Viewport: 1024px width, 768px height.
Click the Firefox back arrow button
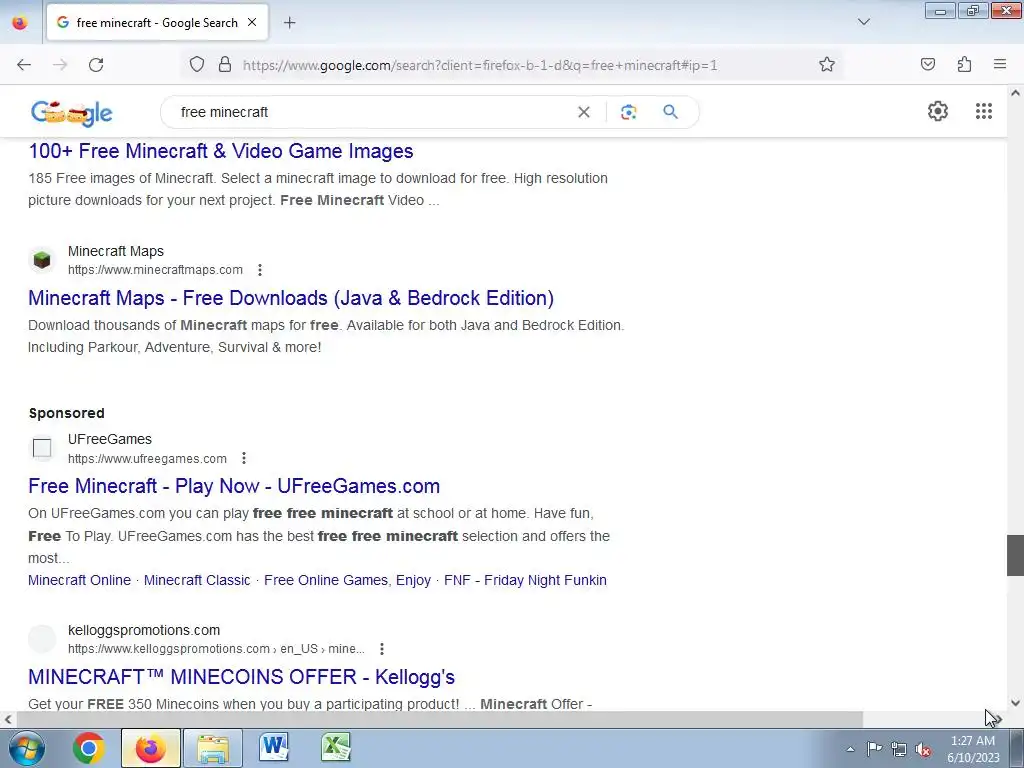coord(24,65)
